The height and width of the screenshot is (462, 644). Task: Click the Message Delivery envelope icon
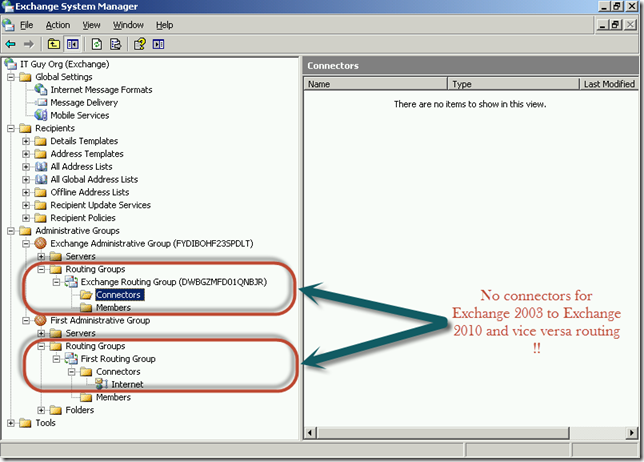[41, 102]
